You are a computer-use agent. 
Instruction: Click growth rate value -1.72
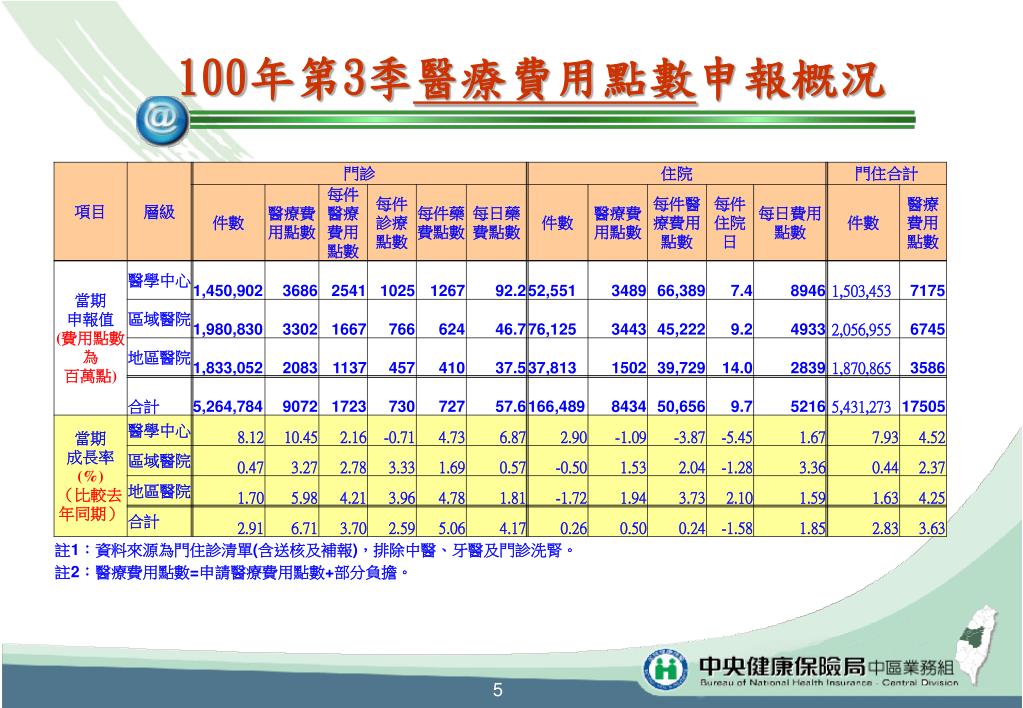tap(571, 499)
